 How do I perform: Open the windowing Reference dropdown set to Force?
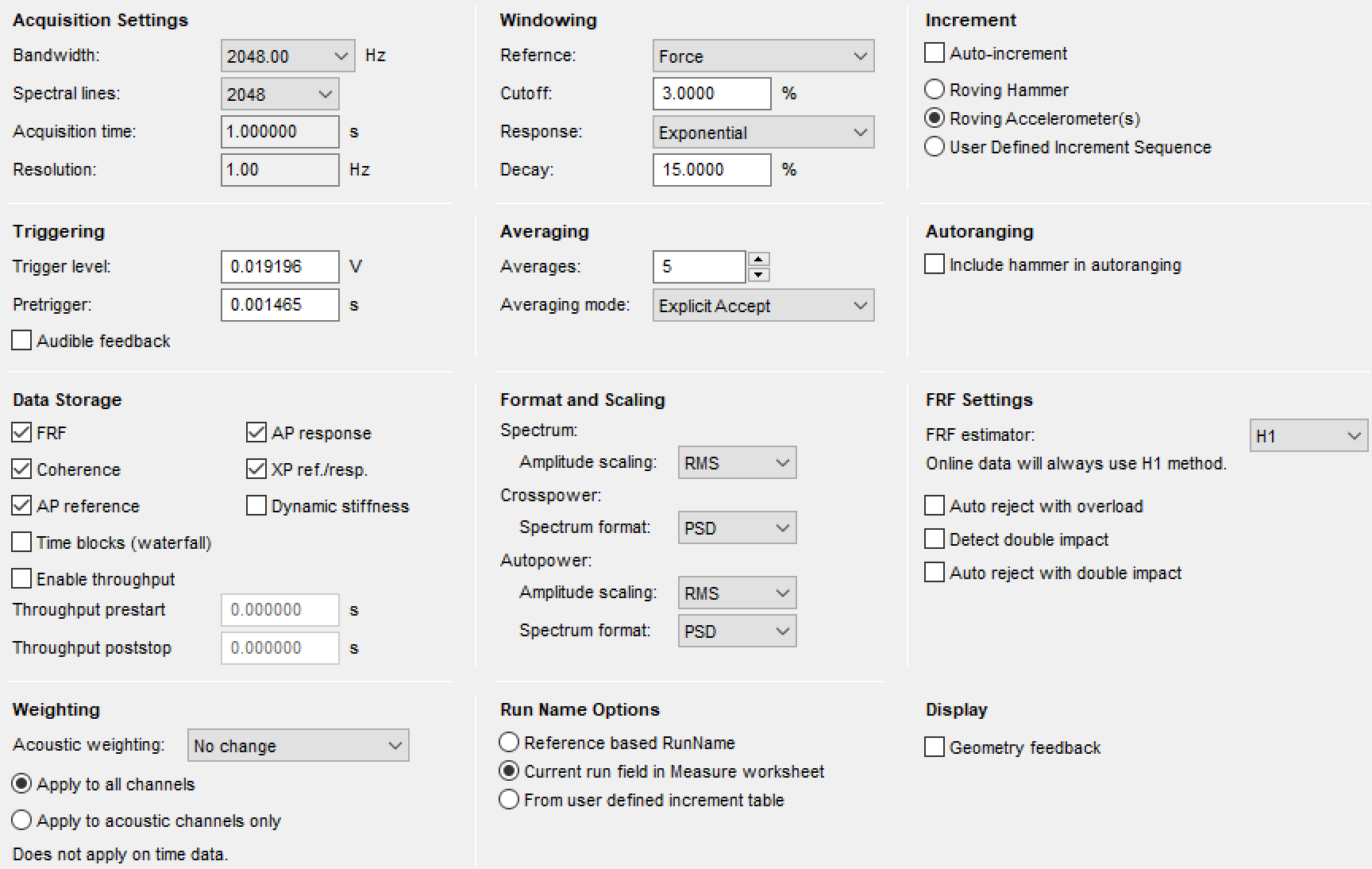763,56
